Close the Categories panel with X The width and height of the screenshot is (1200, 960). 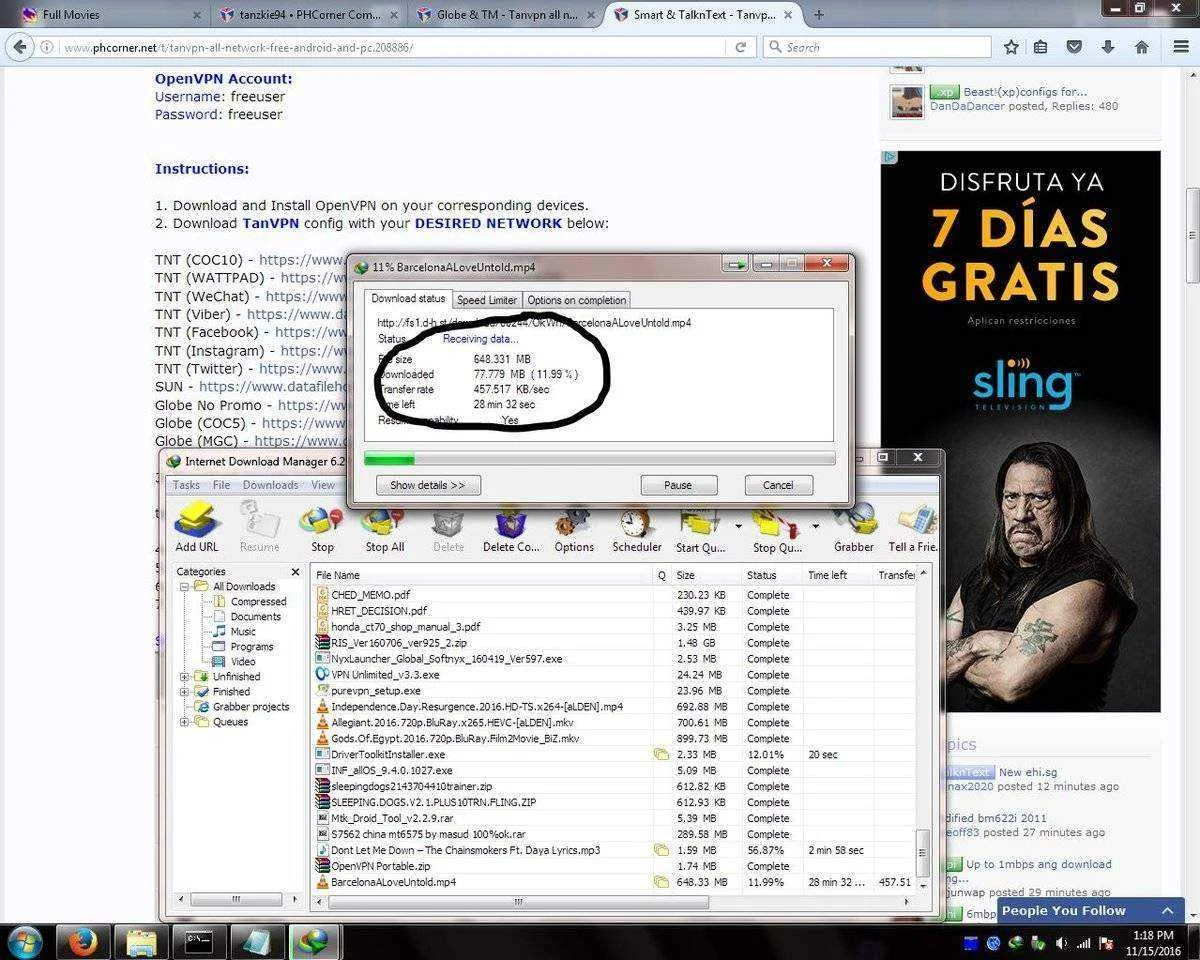(295, 572)
